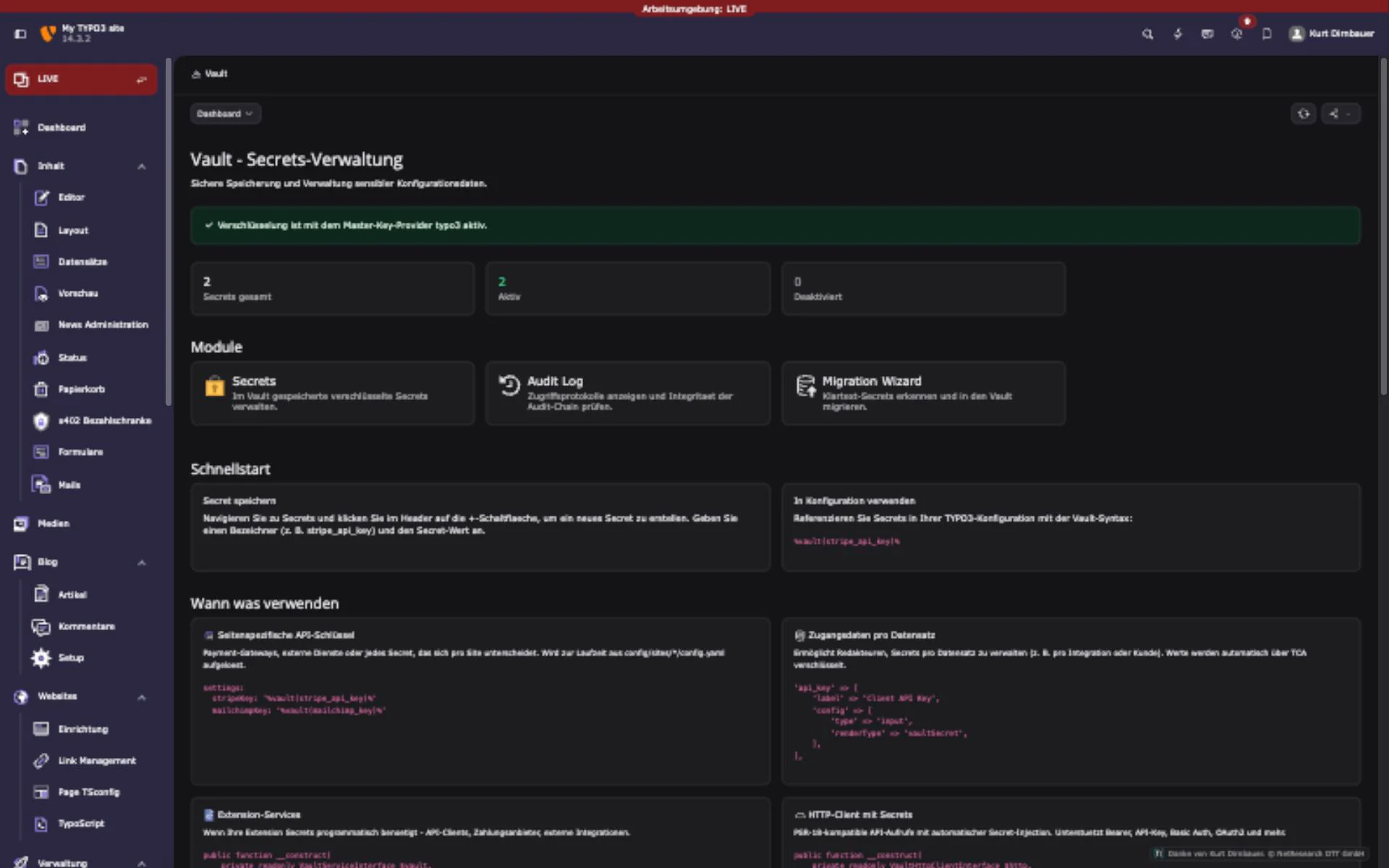
Task: Click the Vault breadcrumb lock icon
Action: point(195,74)
